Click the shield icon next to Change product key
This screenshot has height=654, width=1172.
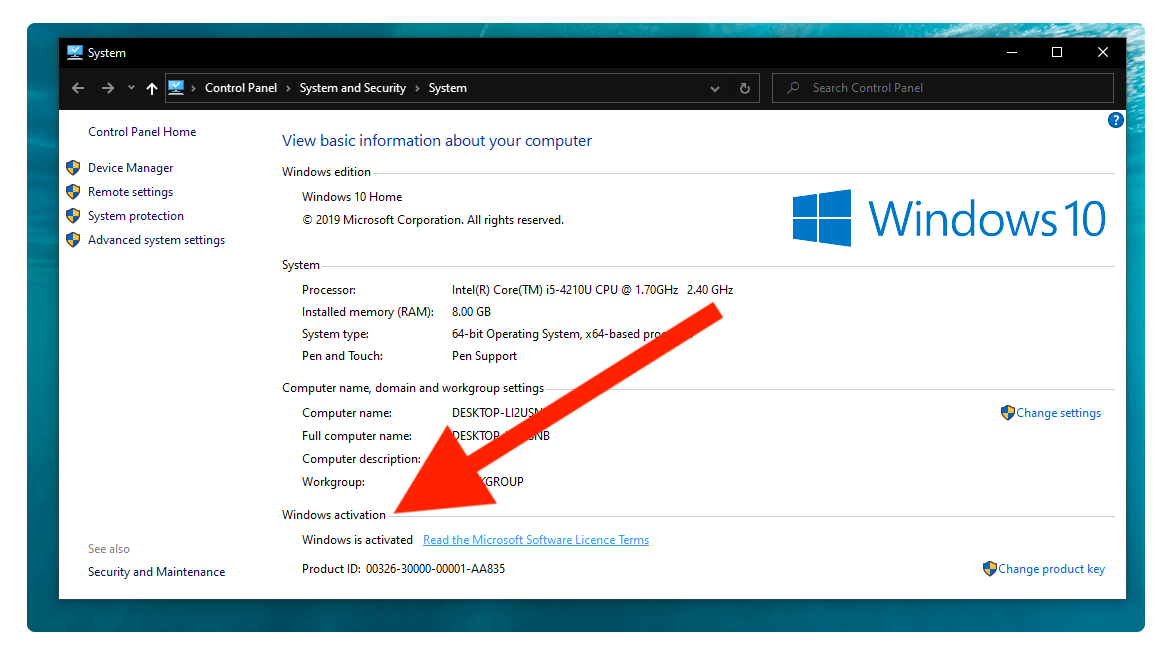pyautogui.click(x=990, y=568)
